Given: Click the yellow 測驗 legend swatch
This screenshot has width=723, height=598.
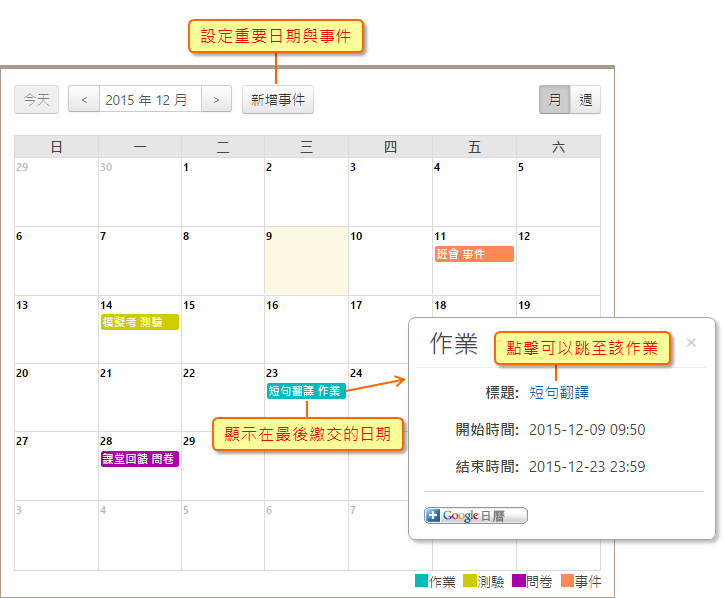Looking at the screenshot, I should pos(470,581).
